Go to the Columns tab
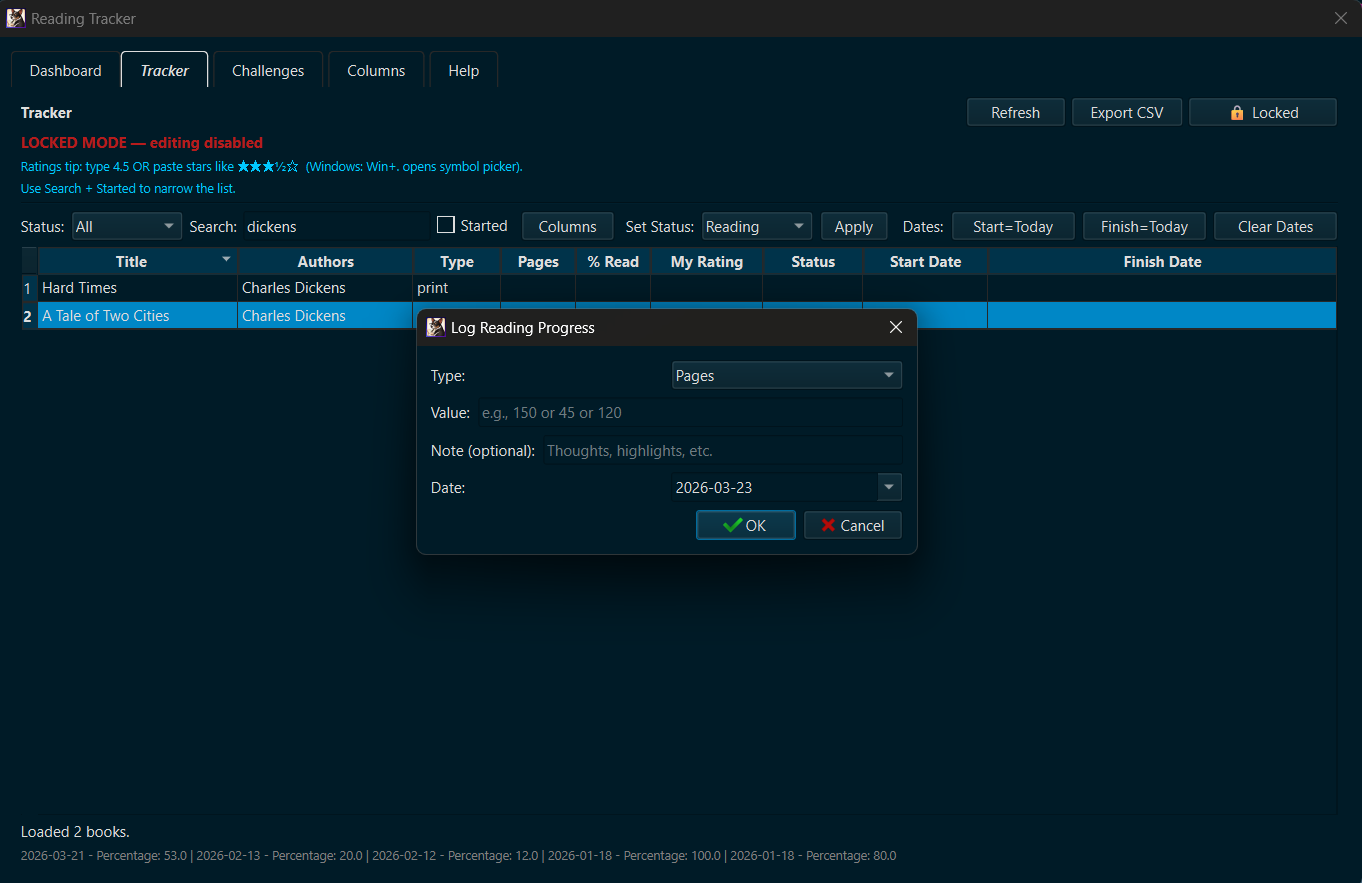The height and width of the screenshot is (883, 1362). click(x=376, y=70)
